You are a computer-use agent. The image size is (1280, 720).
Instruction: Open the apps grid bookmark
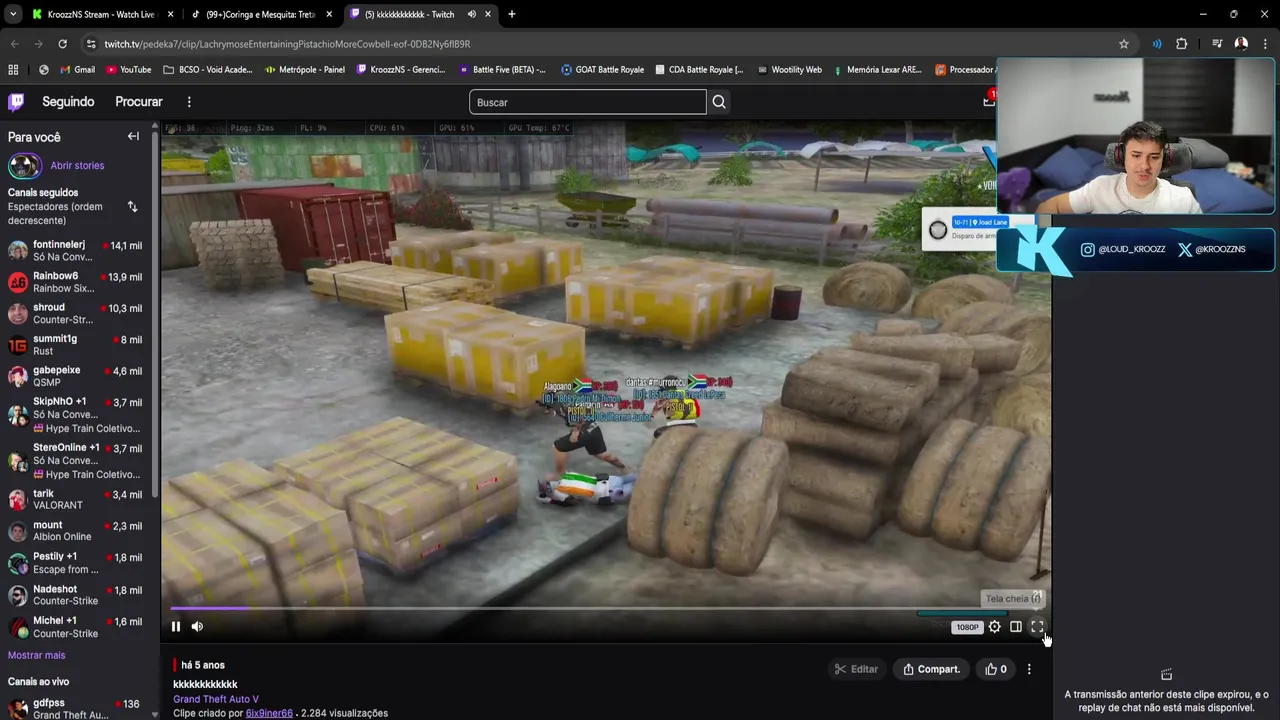tap(13, 70)
